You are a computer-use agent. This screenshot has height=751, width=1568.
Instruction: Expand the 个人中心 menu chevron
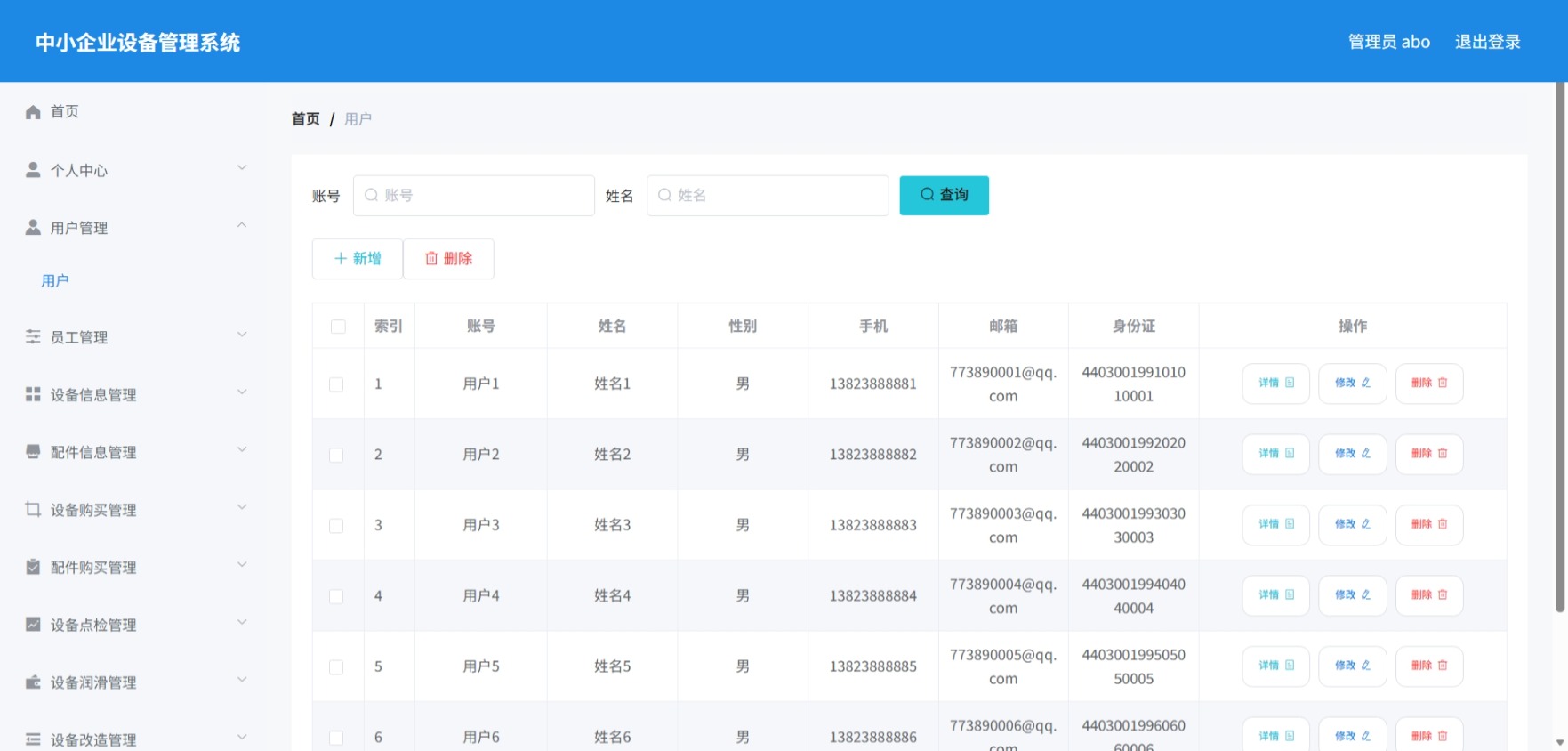242,167
